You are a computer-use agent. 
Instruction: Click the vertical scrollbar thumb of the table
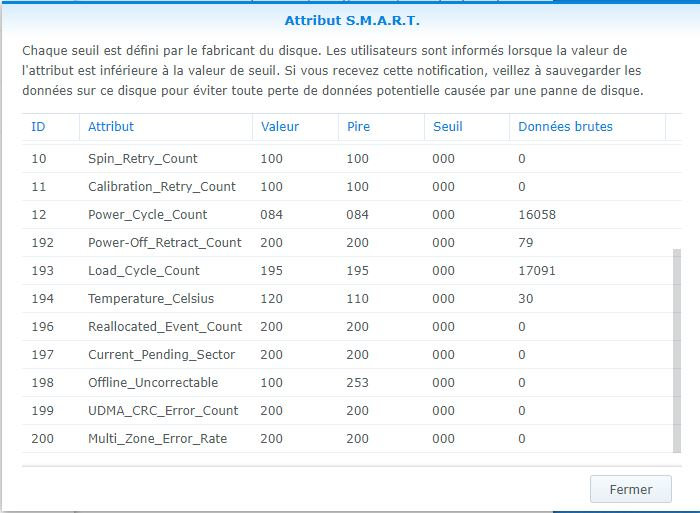point(677,350)
